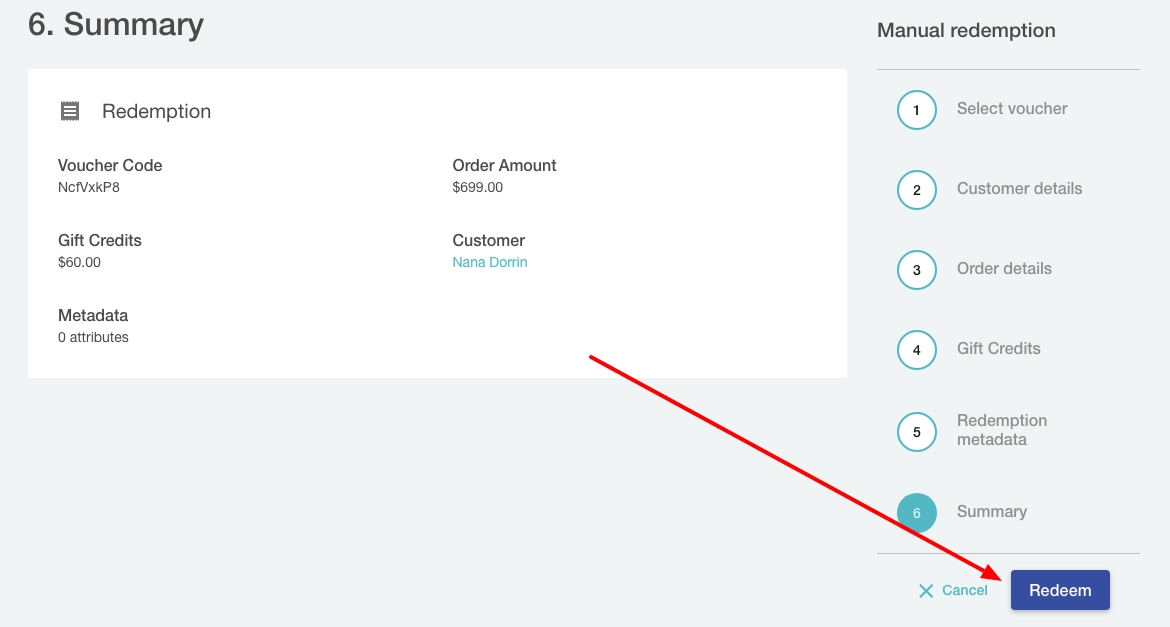
Task: Click the highlighted step 6 circle
Action: pos(916,513)
